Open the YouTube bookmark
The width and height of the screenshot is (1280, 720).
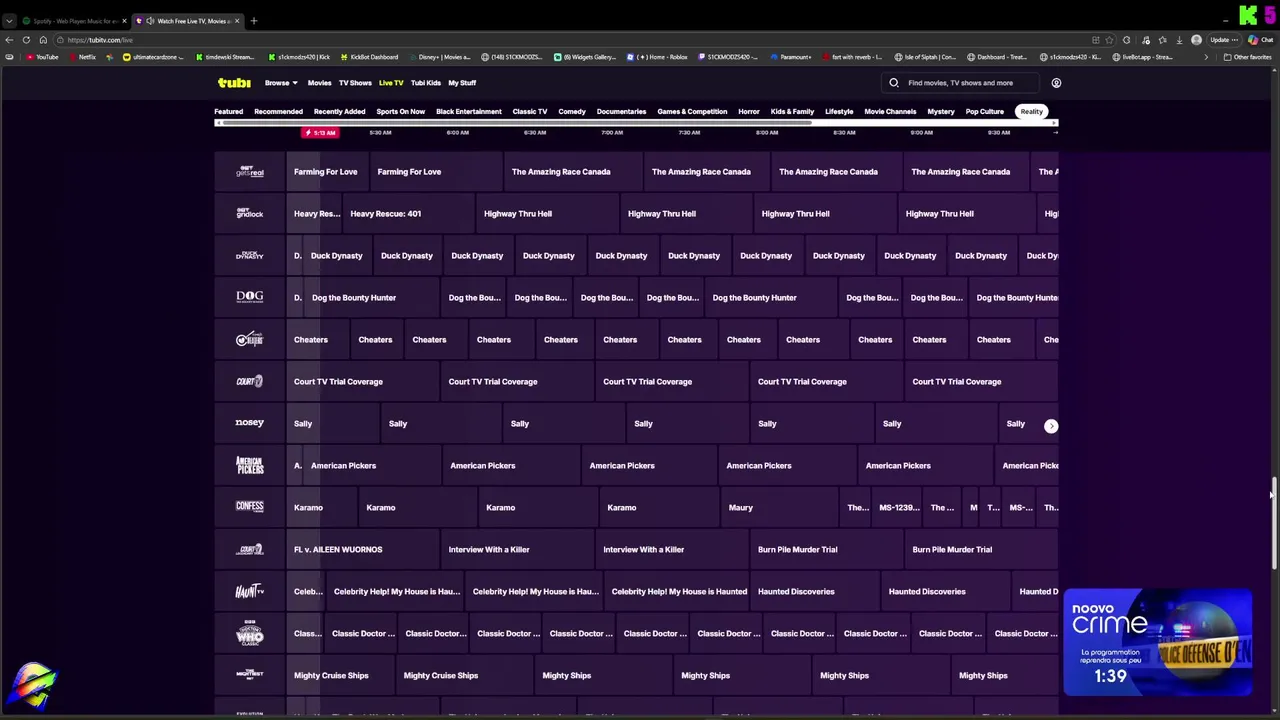(42, 57)
